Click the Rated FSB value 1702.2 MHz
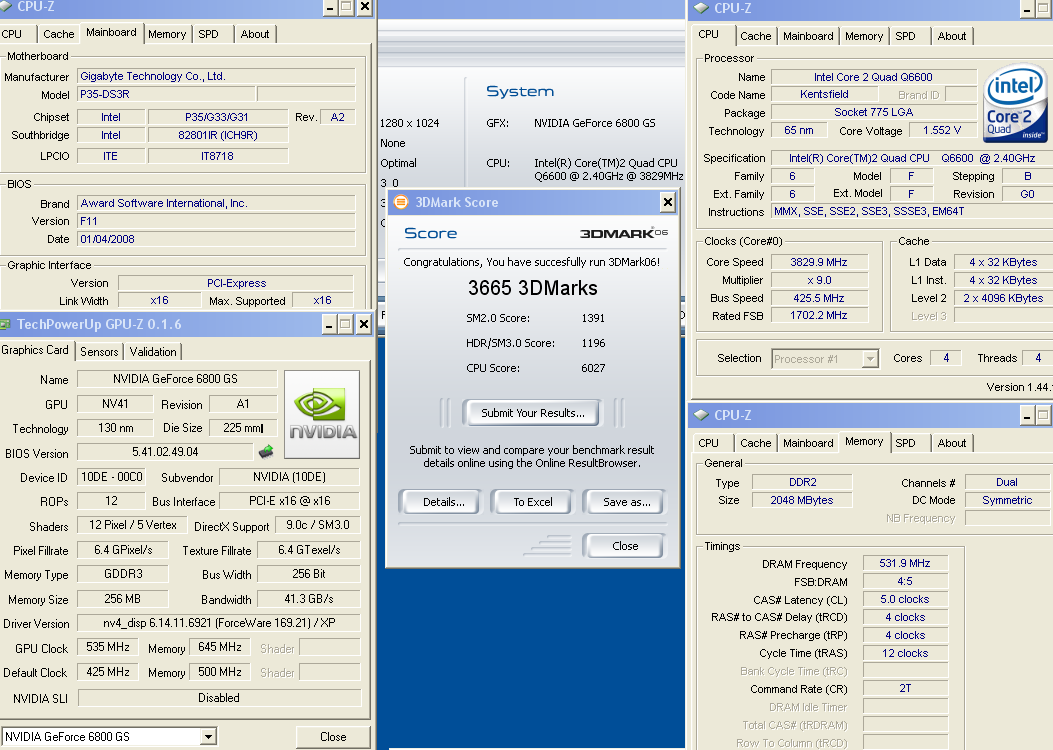1053x750 pixels. [819, 315]
